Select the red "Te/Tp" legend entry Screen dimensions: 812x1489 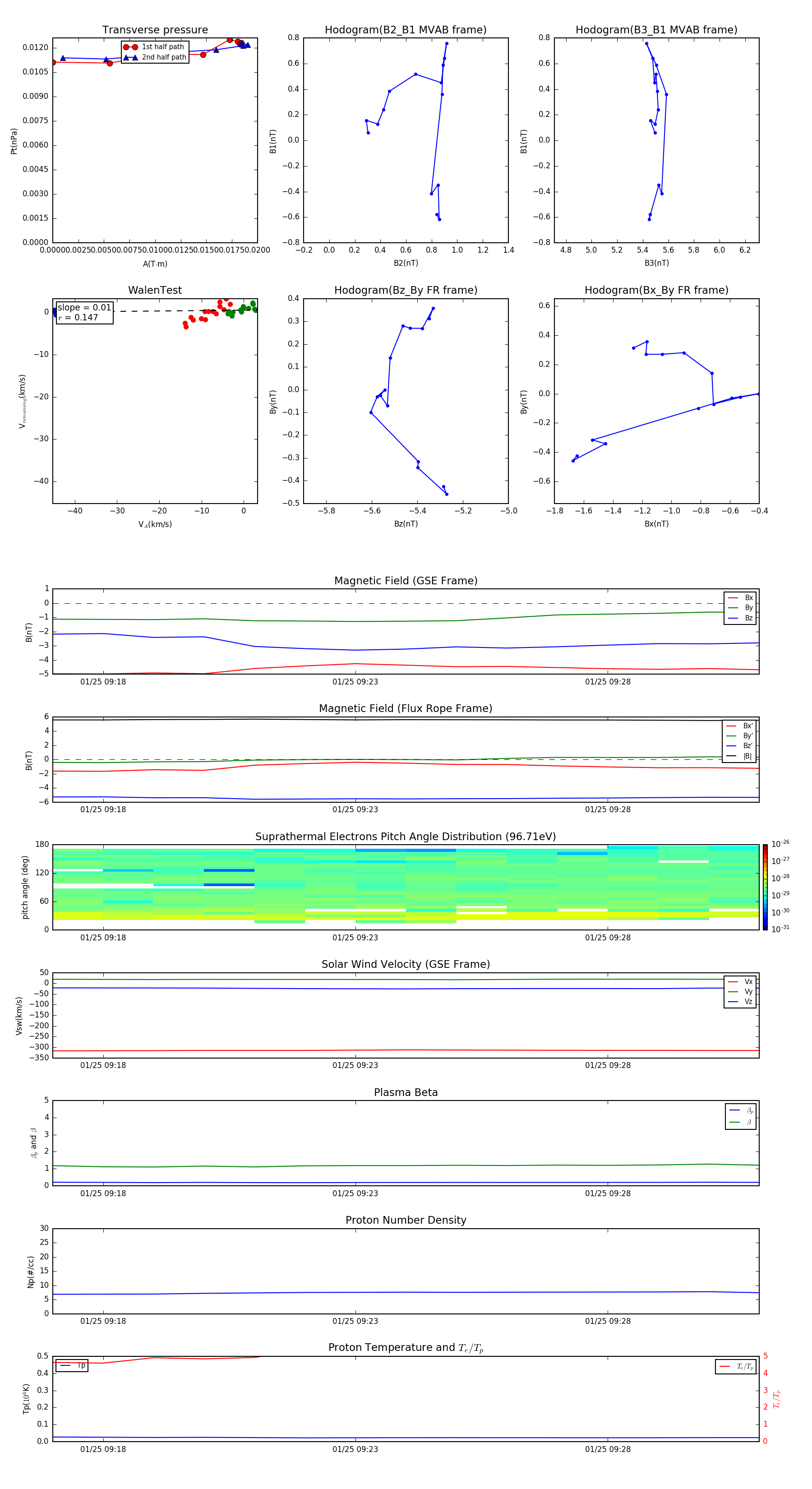pyautogui.click(x=736, y=1366)
